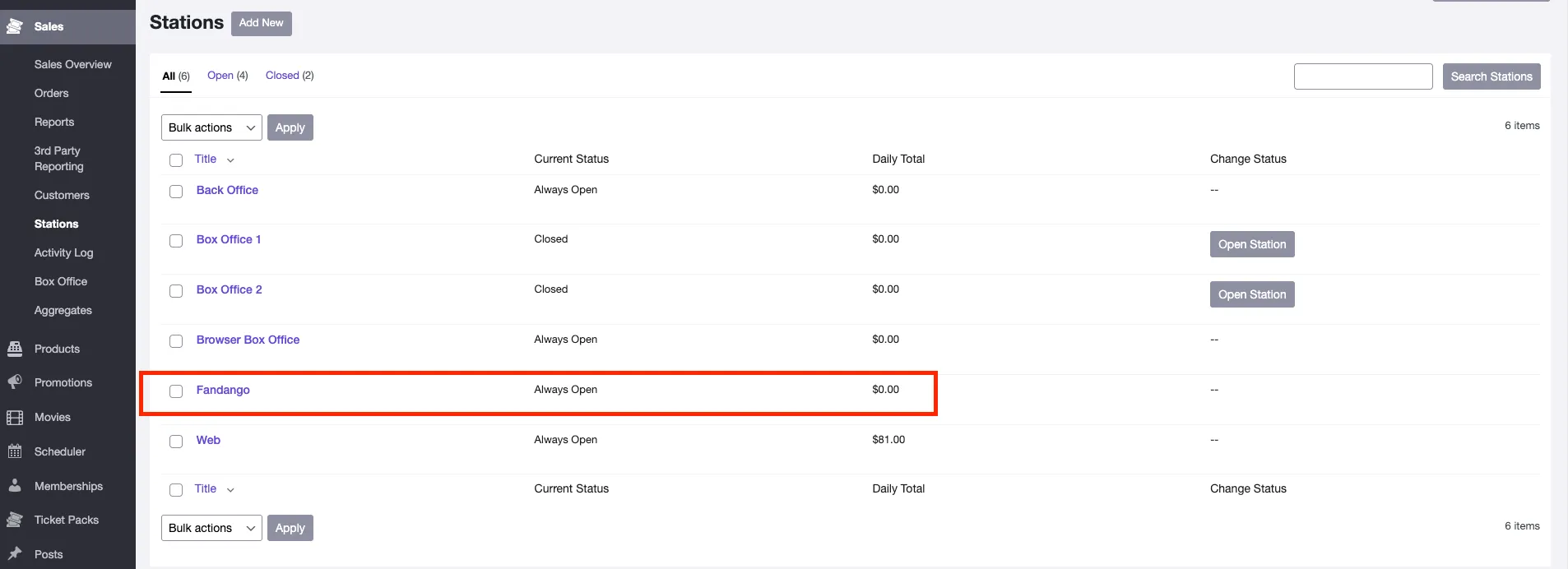The width and height of the screenshot is (1568, 569).
Task: Click the Memberships person icon
Action: click(15, 486)
